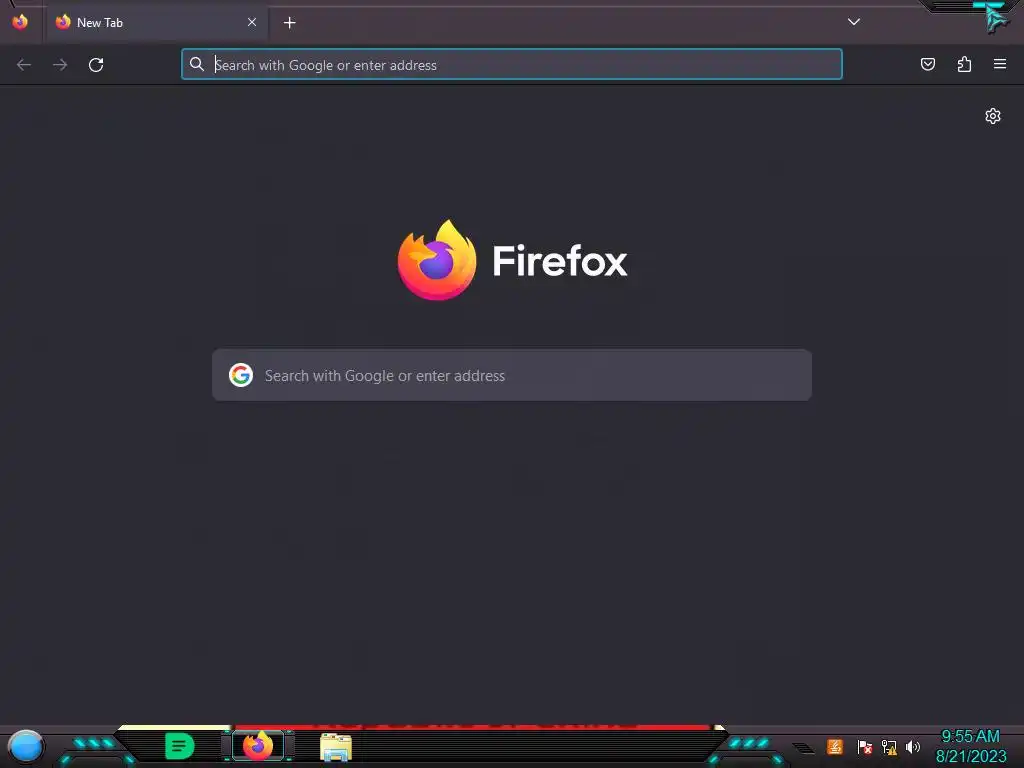Personalize new tab with gear icon
Screen dimensions: 1024x768
pos(993,116)
